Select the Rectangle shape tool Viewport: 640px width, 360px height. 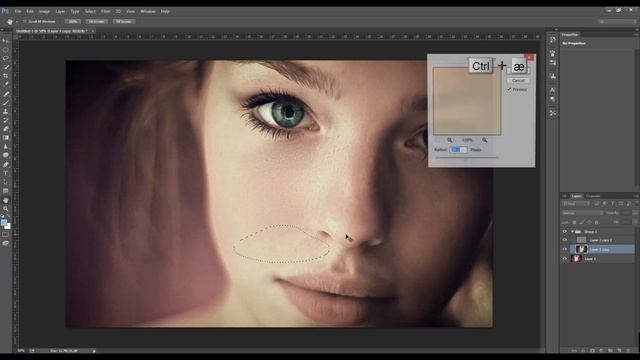pos(6,191)
